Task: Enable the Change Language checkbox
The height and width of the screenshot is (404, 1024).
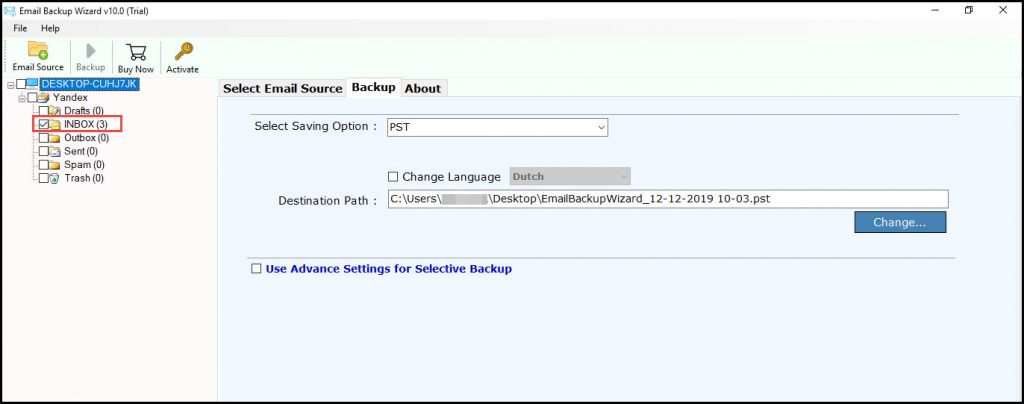Action: [x=392, y=177]
